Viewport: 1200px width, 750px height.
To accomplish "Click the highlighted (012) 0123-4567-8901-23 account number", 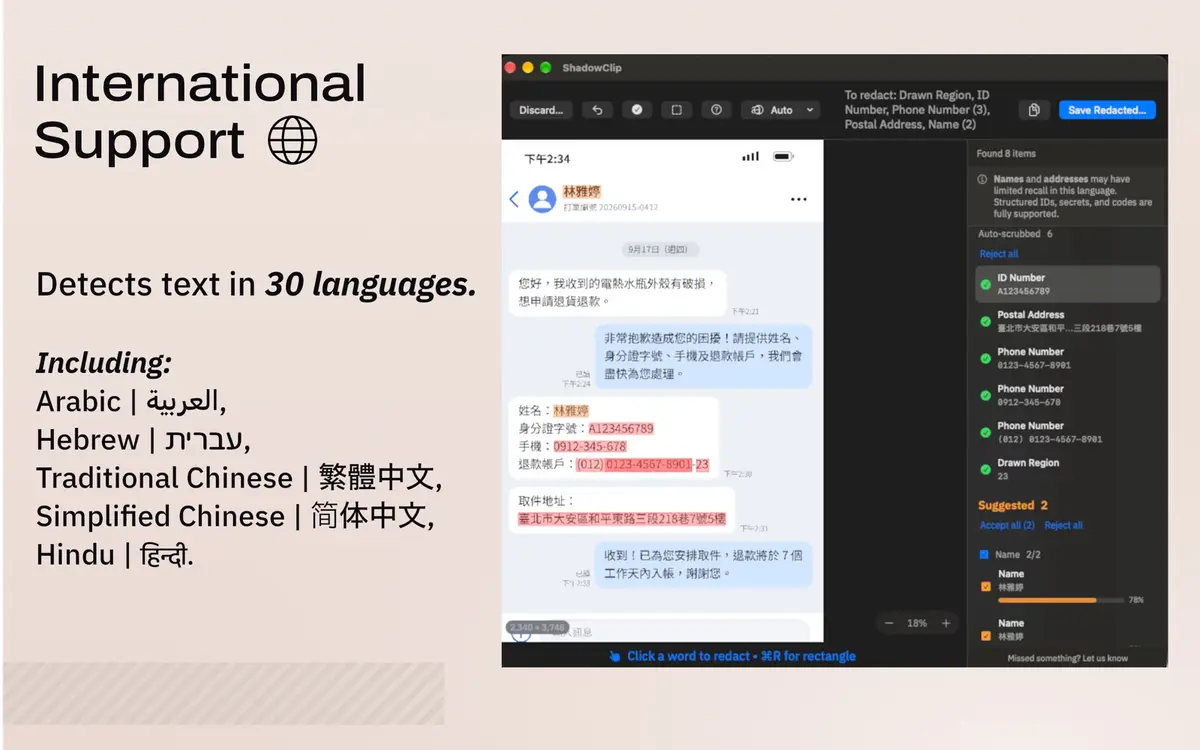I will click(x=642, y=464).
